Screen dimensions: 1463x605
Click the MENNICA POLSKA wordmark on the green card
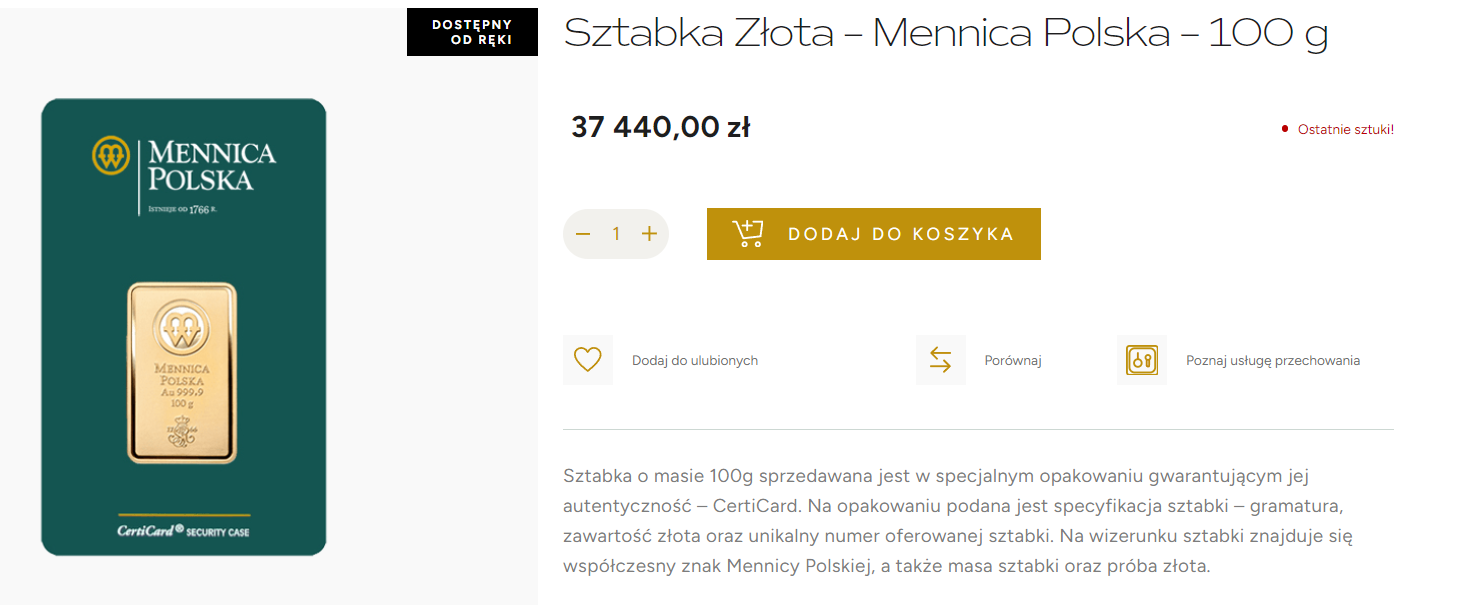click(x=211, y=166)
